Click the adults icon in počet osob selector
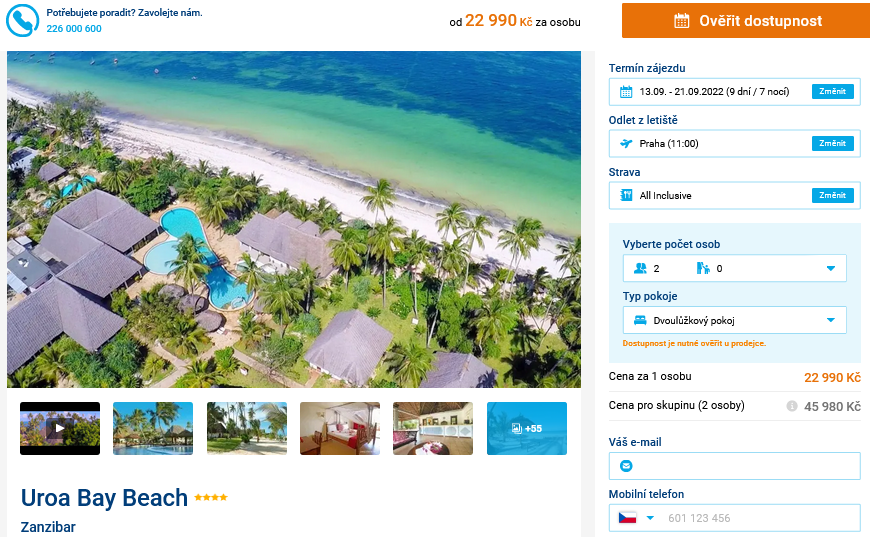The height and width of the screenshot is (537, 870). (x=640, y=268)
